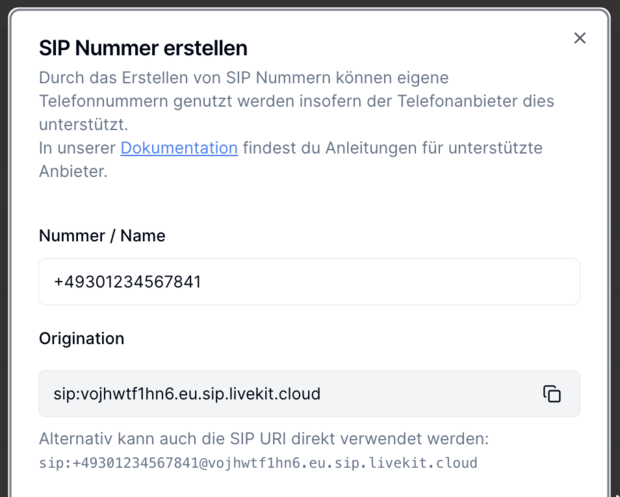This screenshot has height=497, width=620.
Task: Click the "In unserer" text before the link
Action: point(77,148)
